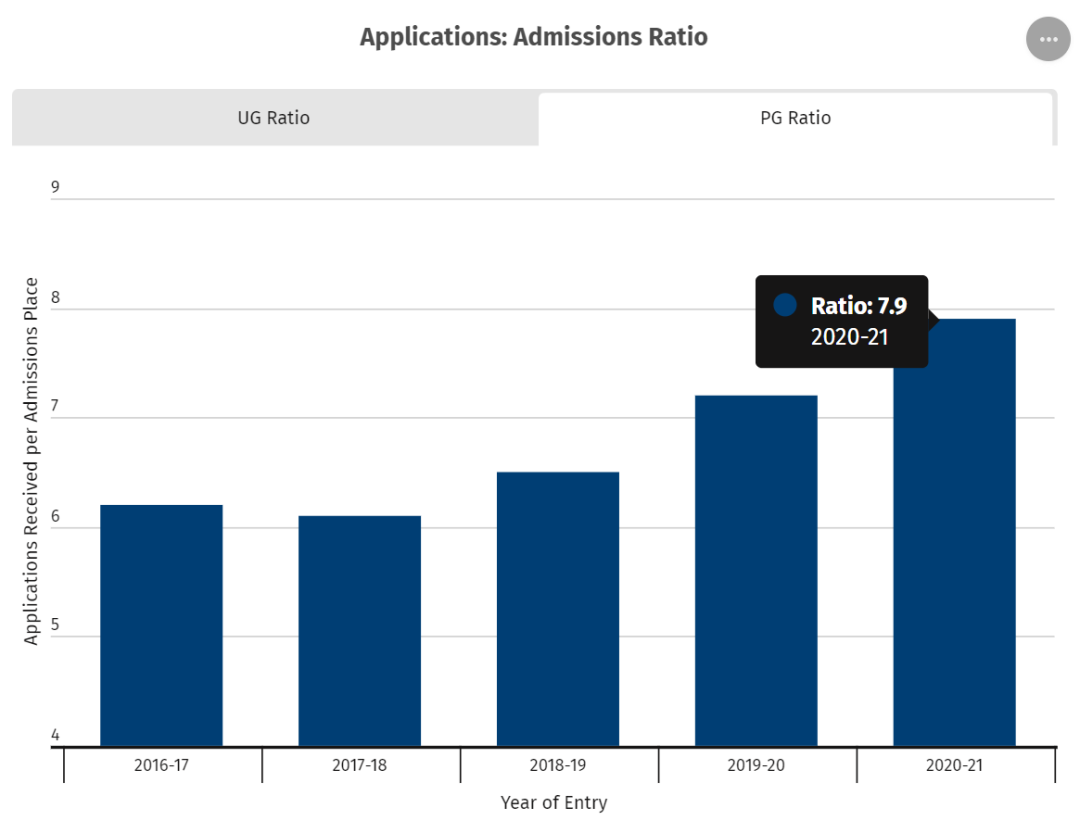This screenshot has height=833, width=1080.
Task: Click the 'Applications: Admissions Ratio' chart title
Action: point(534,37)
